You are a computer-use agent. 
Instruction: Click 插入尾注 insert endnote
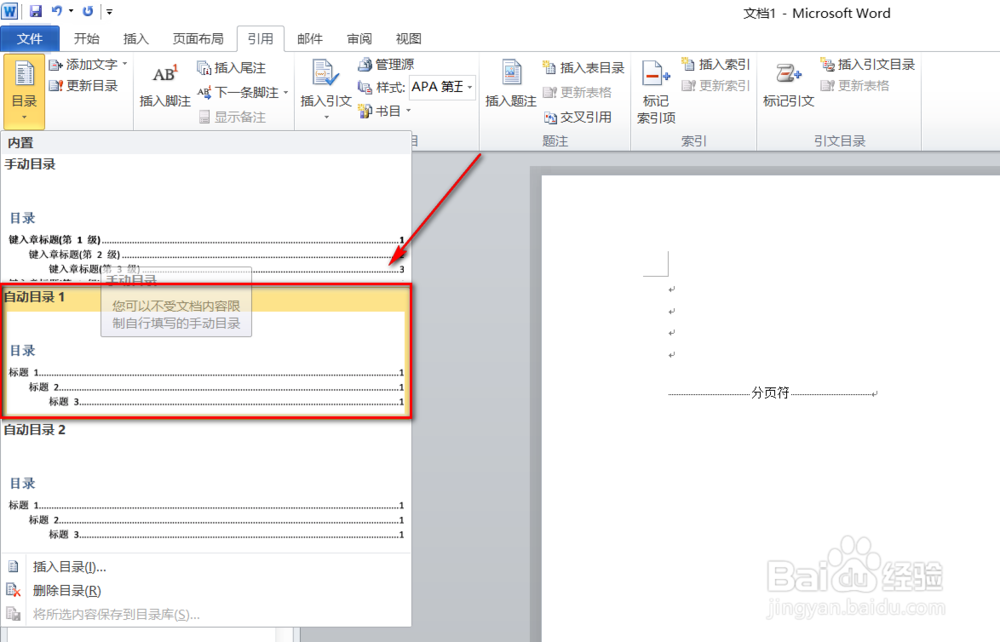click(232, 68)
